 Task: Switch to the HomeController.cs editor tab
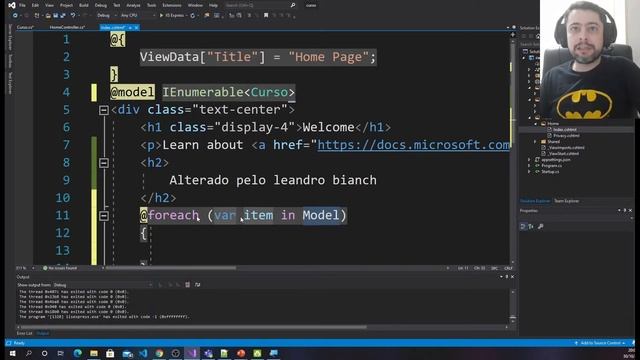[67, 27]
